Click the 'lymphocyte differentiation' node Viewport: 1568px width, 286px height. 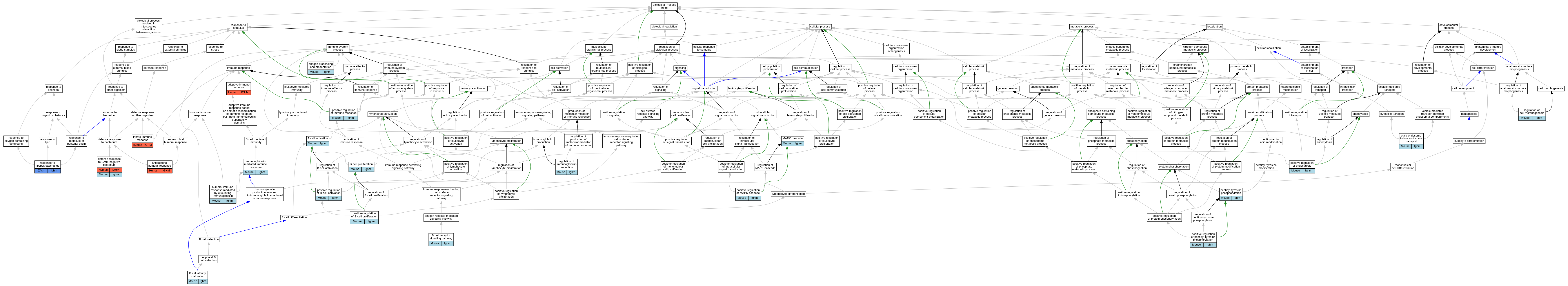pos(788,194)
